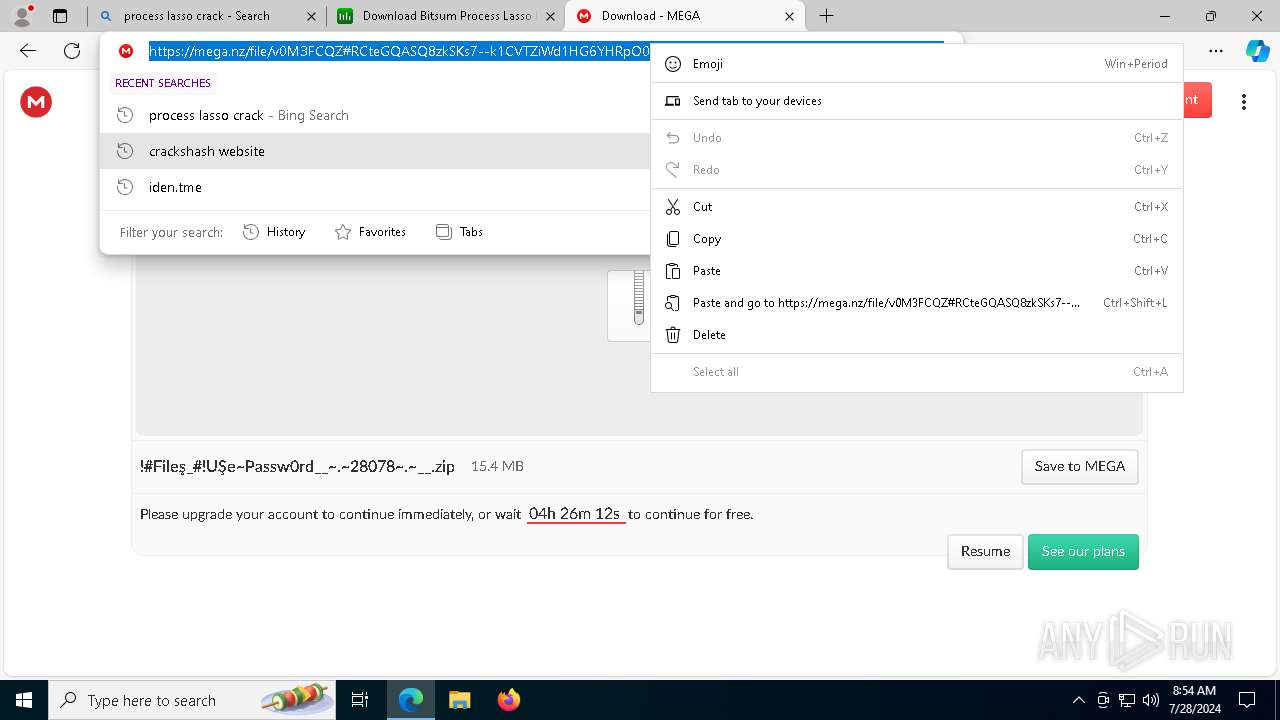This screenshot has height=720, width=1280.
Task: Choose Send tab to your devices
Action: tap(916, 101)
